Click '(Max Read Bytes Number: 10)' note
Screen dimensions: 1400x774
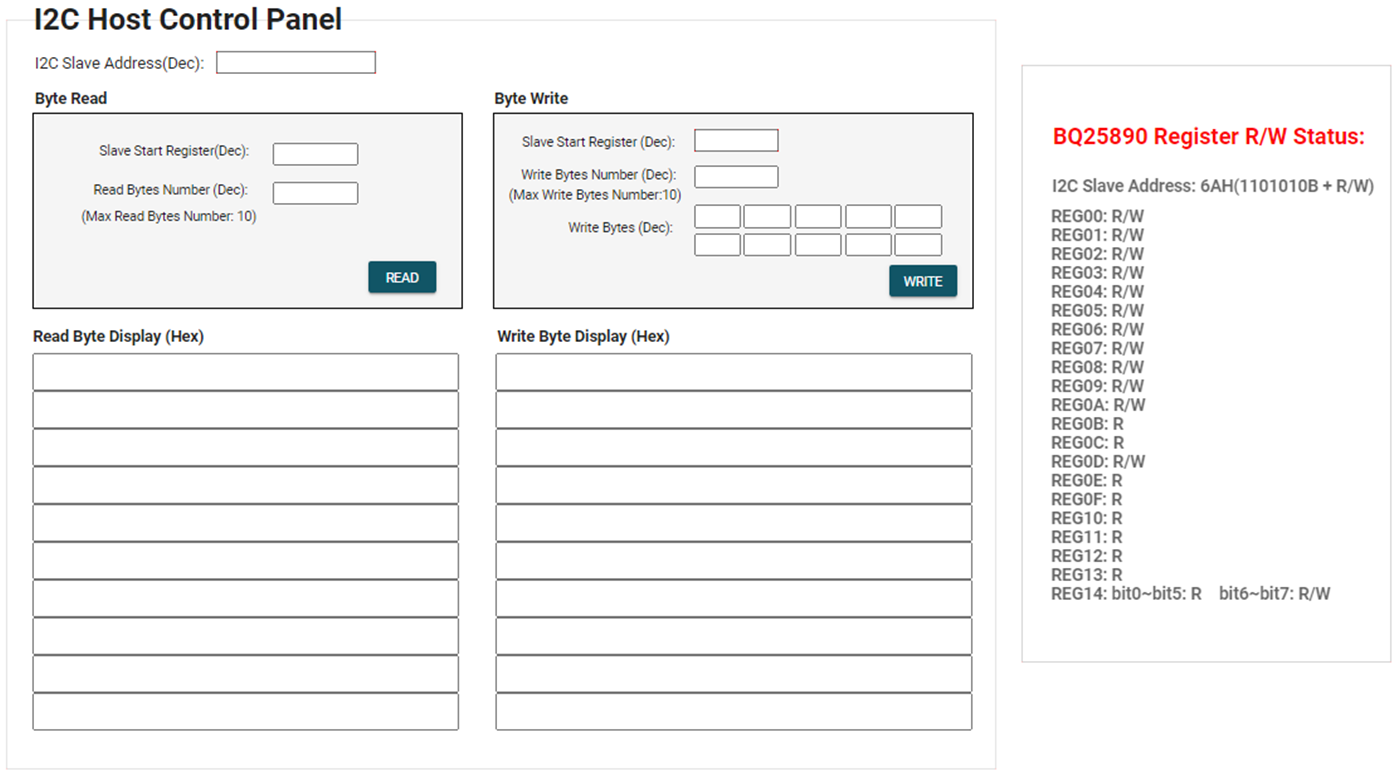[169, 216]
